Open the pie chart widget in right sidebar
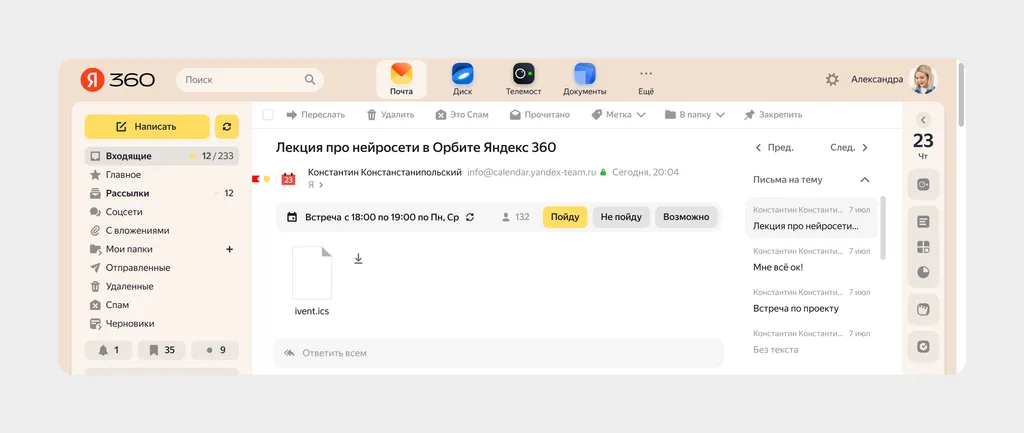Viewport: 1024px width, 433px height. (x=923, y=272)
